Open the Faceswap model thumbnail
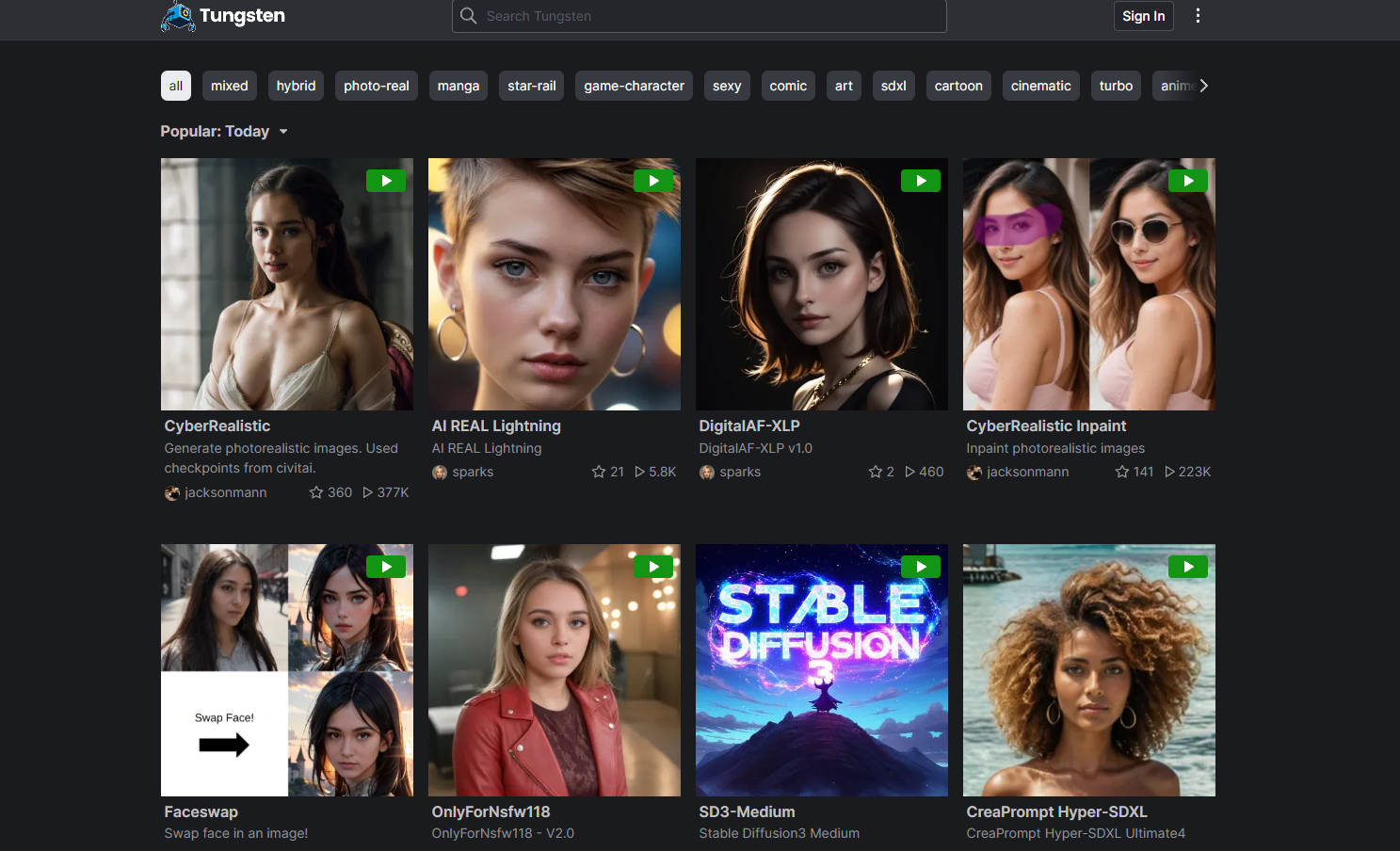This screenshot has height=851, width=1400. coord(287,670)
